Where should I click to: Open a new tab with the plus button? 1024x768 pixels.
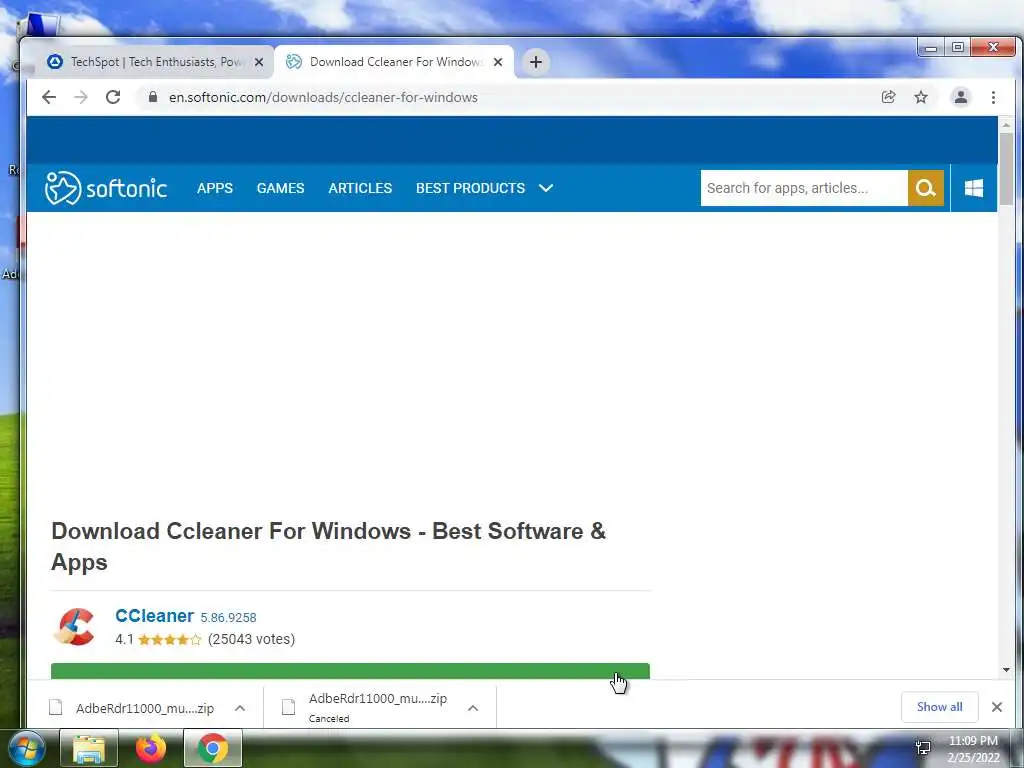click(536, 62)
